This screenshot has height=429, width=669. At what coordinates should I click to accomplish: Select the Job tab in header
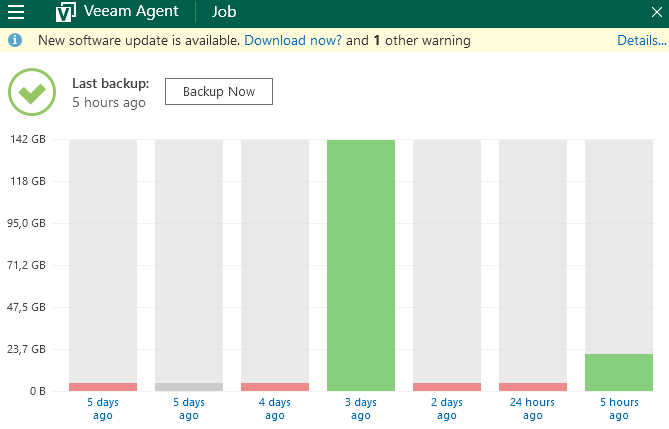[x=224, y=13]
